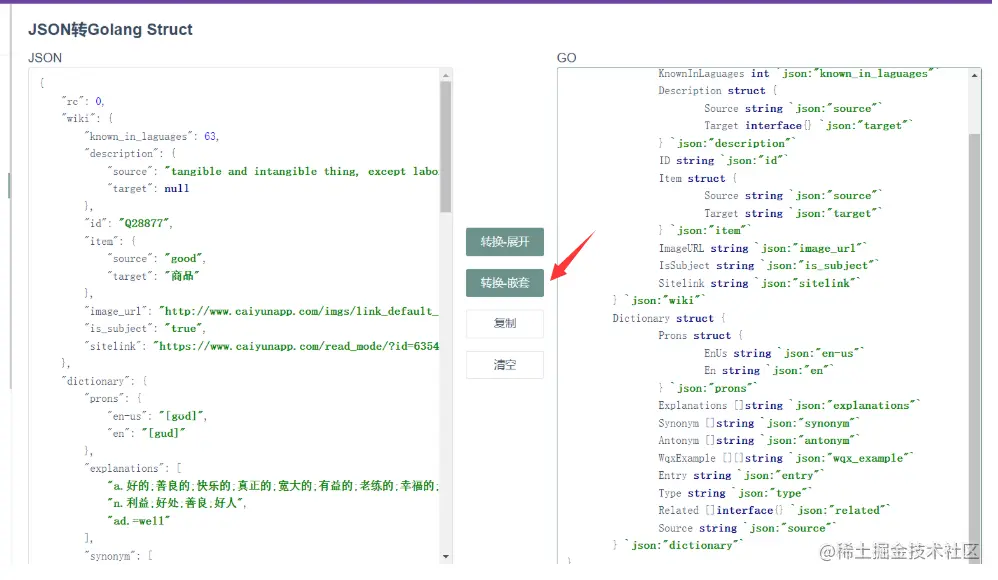Image resolution: width=998 pixels, height=580 pixels.
Task: Click the "Target interface{}" line in GO output
Action: tap(808, 125)
